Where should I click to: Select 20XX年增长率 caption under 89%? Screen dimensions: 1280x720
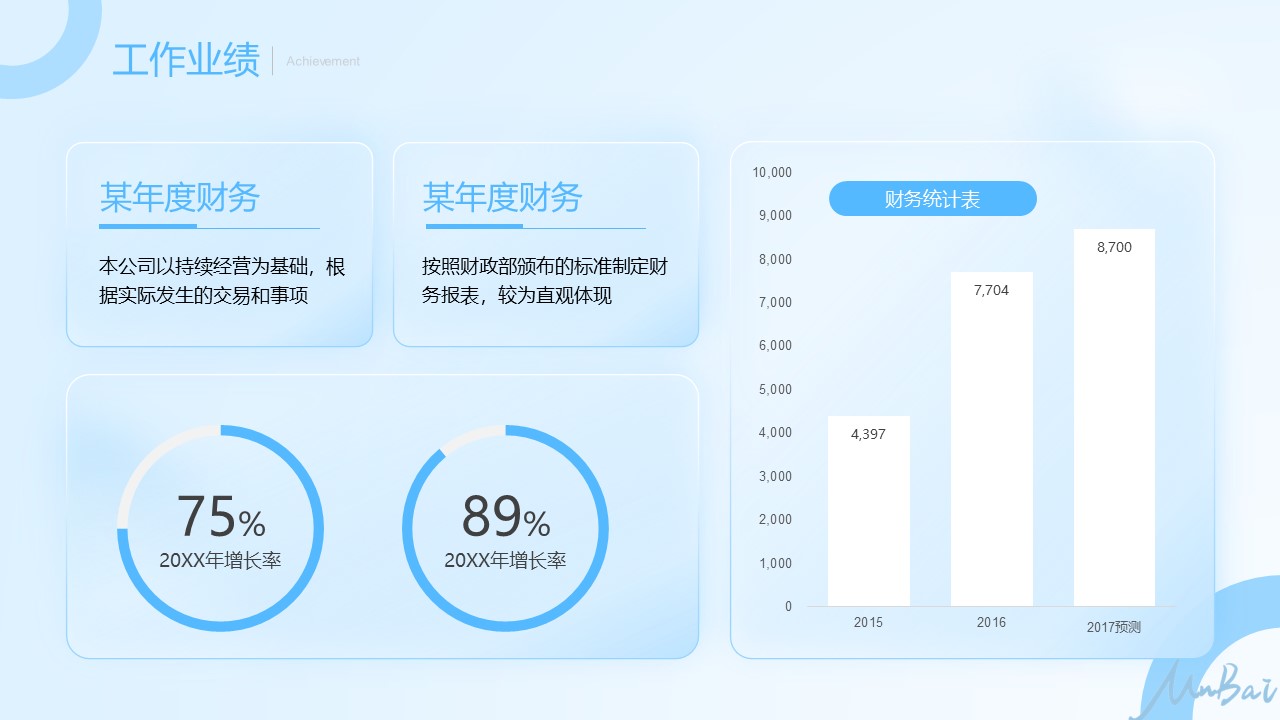pyautogui.click(x=505, y=560)
